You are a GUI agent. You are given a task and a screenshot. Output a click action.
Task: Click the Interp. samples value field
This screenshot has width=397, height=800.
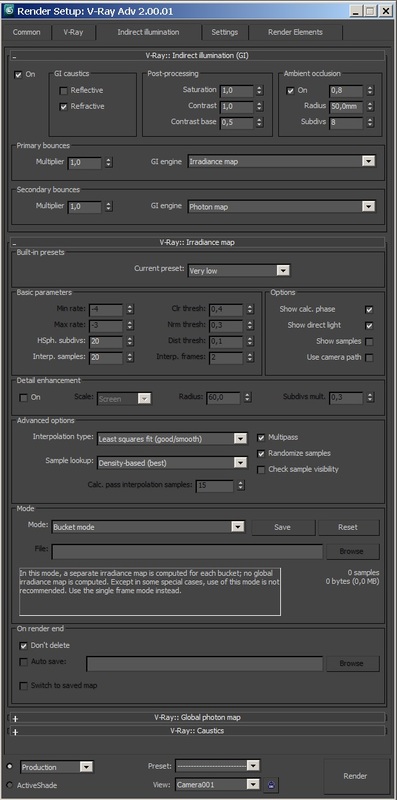pos(106,358)
